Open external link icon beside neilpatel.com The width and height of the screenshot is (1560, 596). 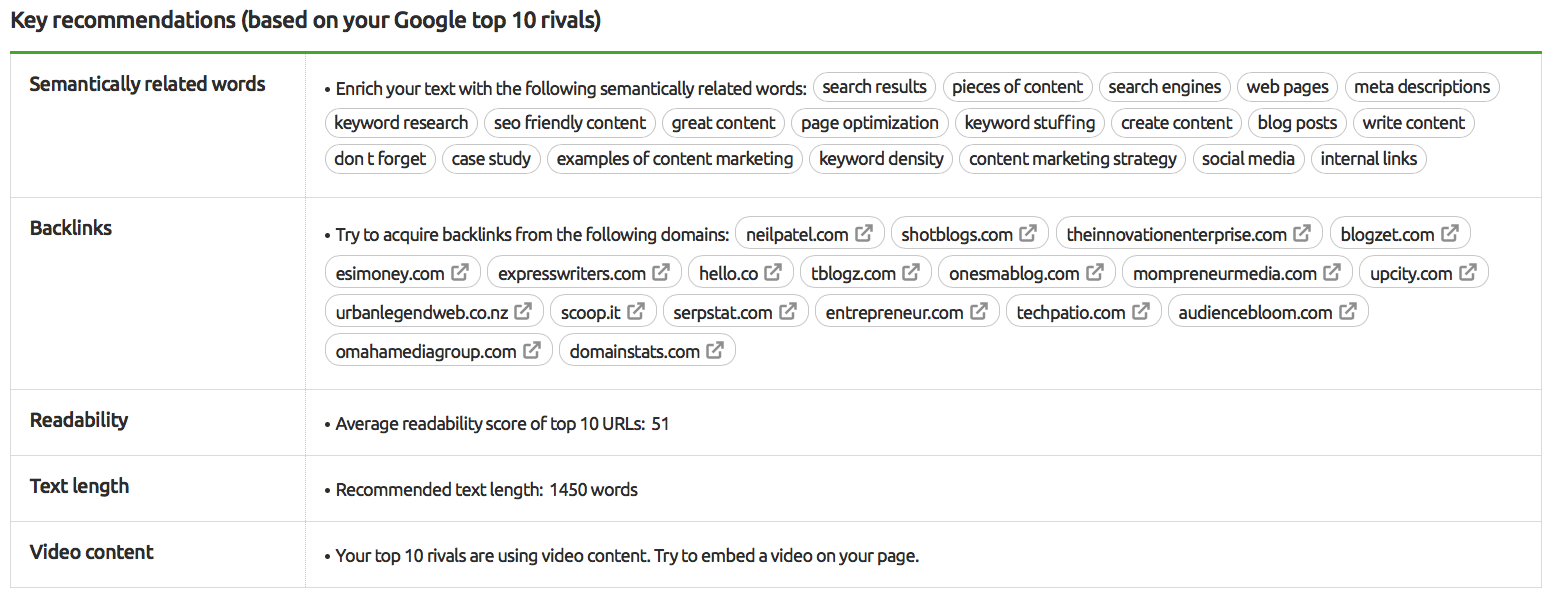click(x=864, y=234)
